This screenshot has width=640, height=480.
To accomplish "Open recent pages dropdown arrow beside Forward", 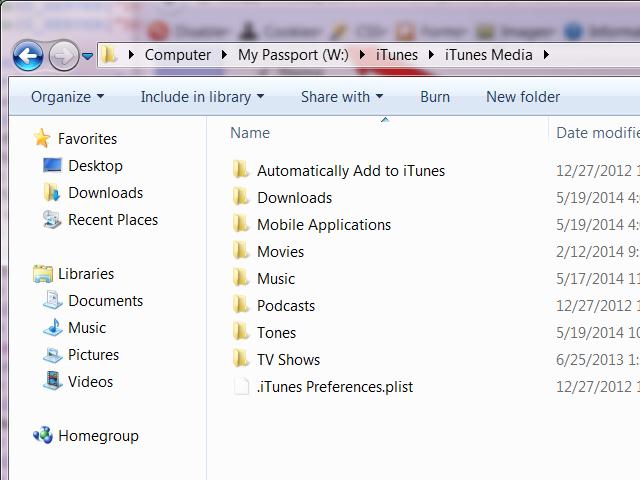I will (x=88, y=55).
